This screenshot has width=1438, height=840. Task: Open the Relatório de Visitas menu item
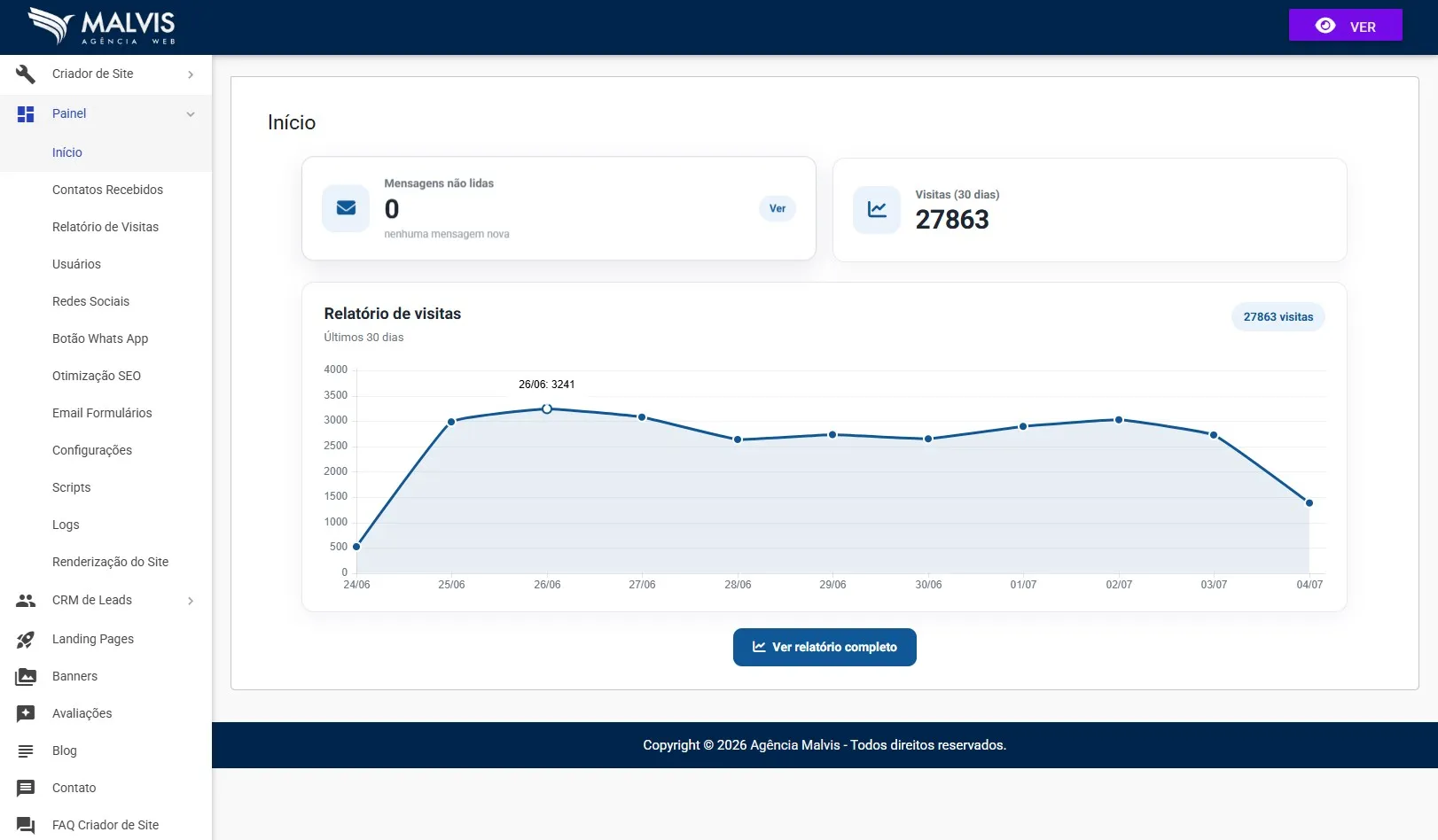(106, 227)
